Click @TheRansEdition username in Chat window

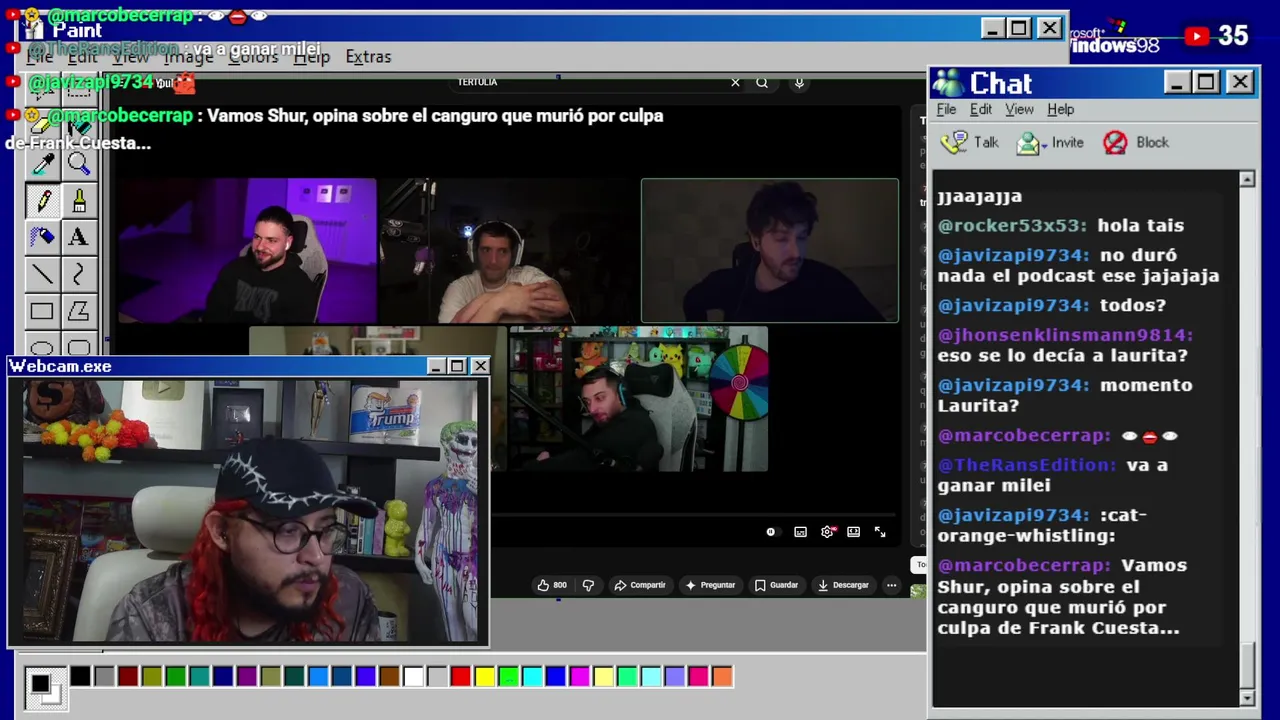tap(1027, 465)
